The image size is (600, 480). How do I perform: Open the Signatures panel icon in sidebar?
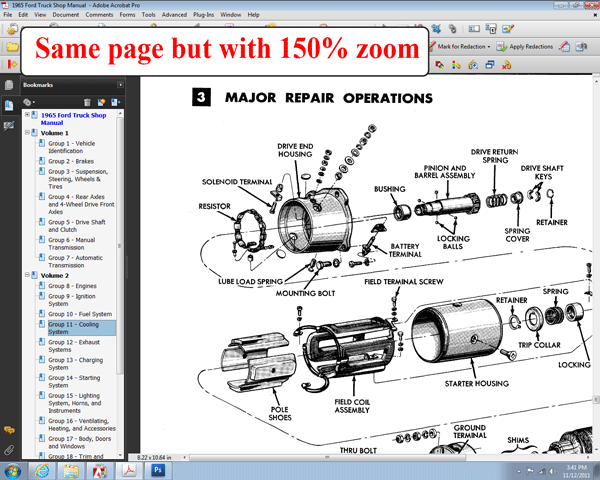coord(9,126)
